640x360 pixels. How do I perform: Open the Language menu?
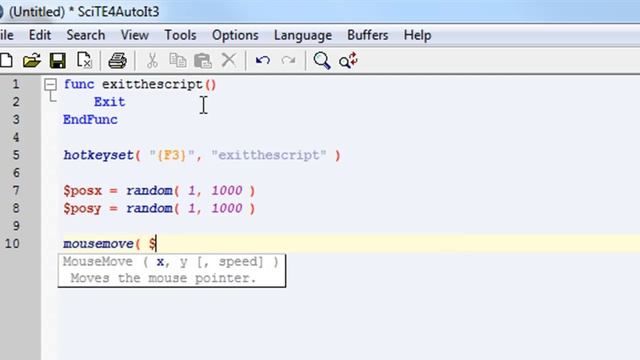click(x=302, y=36)
